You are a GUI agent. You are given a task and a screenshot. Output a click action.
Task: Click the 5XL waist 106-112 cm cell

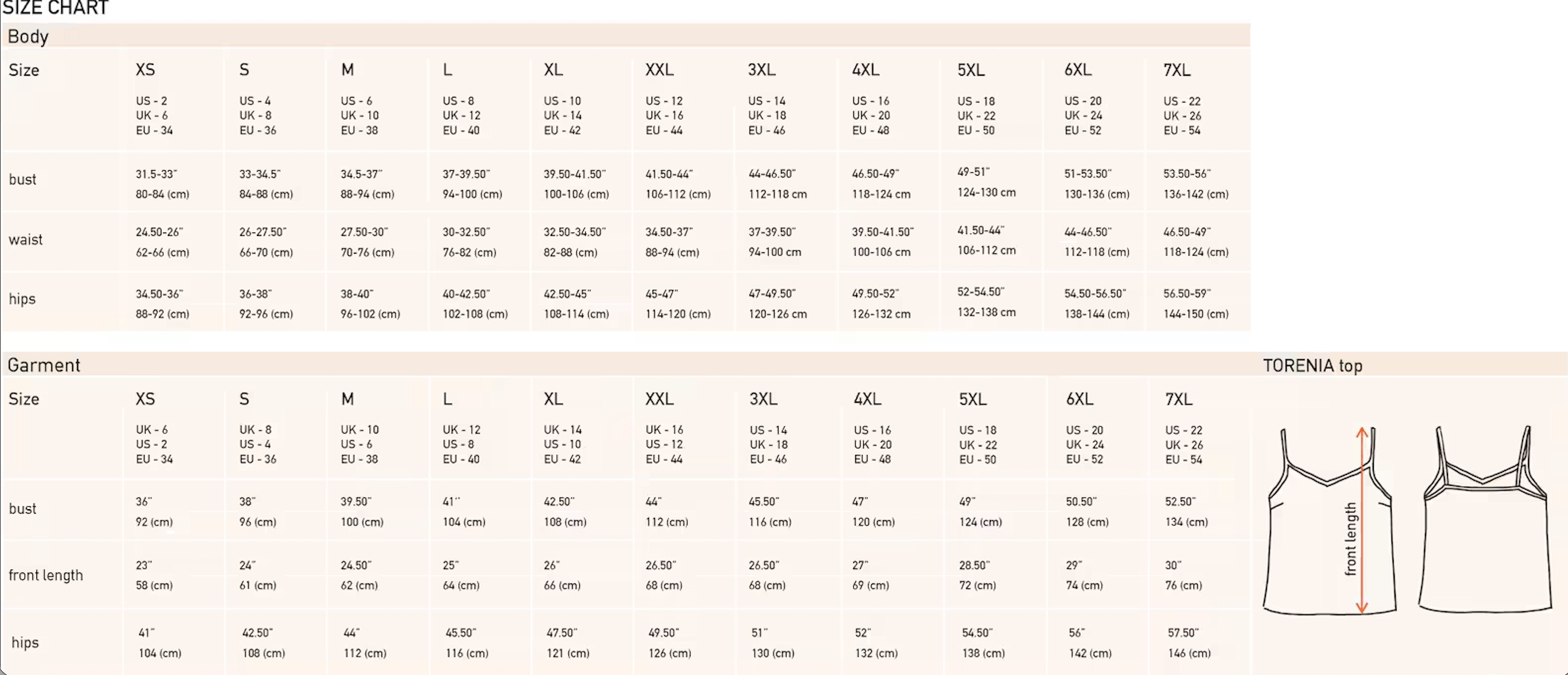coord(986,250)
